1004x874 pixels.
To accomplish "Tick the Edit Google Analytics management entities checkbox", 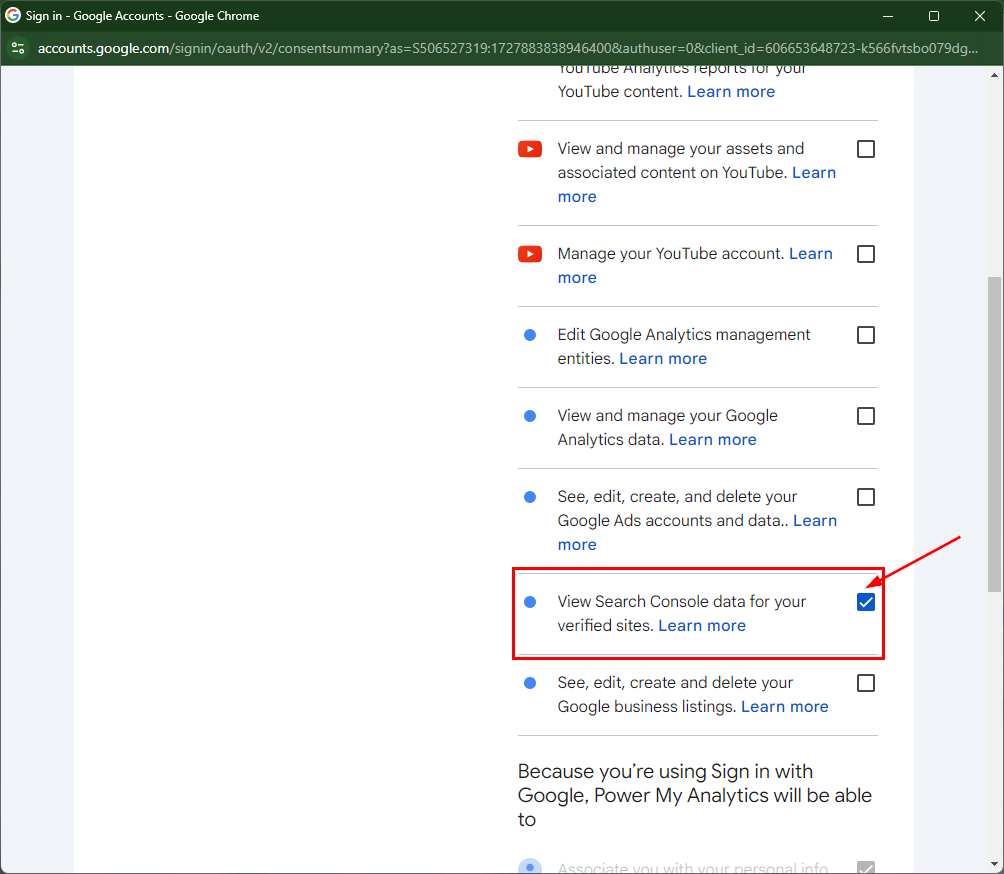I will coord(866,335).
